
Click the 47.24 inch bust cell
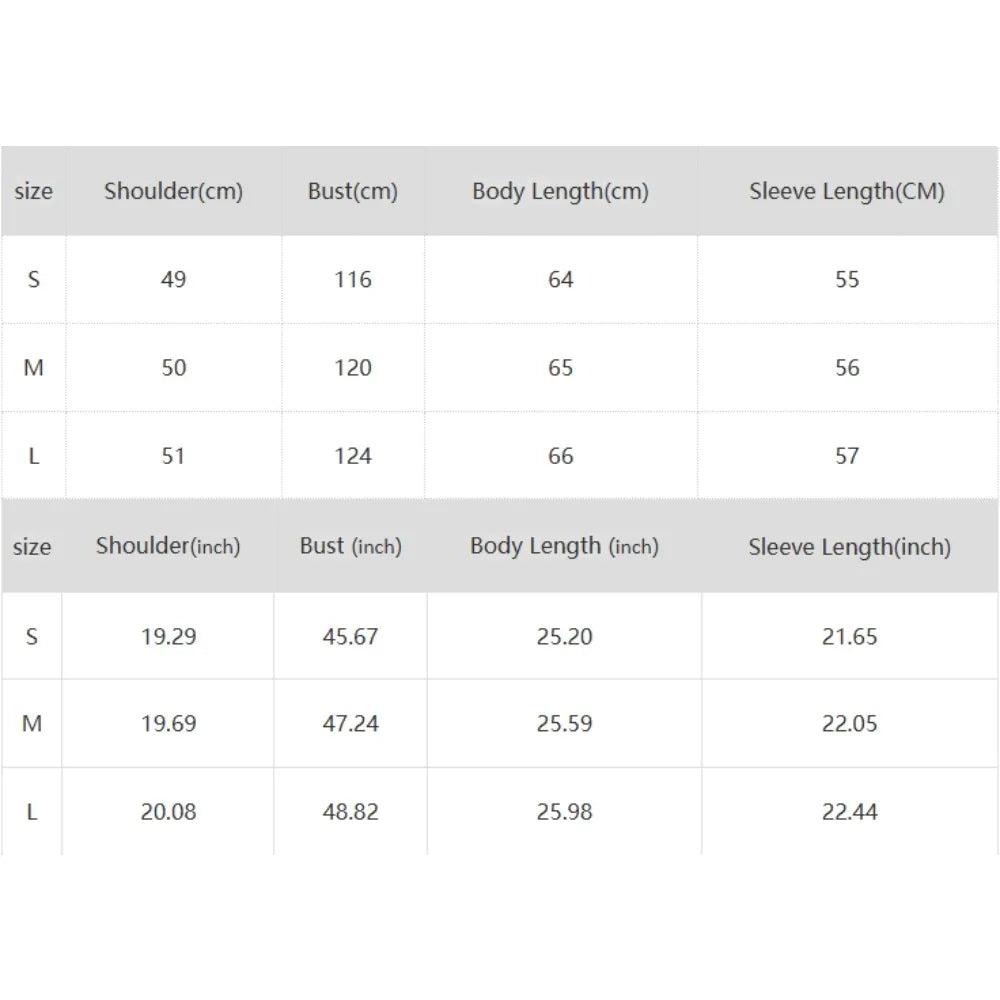pyautogui.click(x=350, y=723)
